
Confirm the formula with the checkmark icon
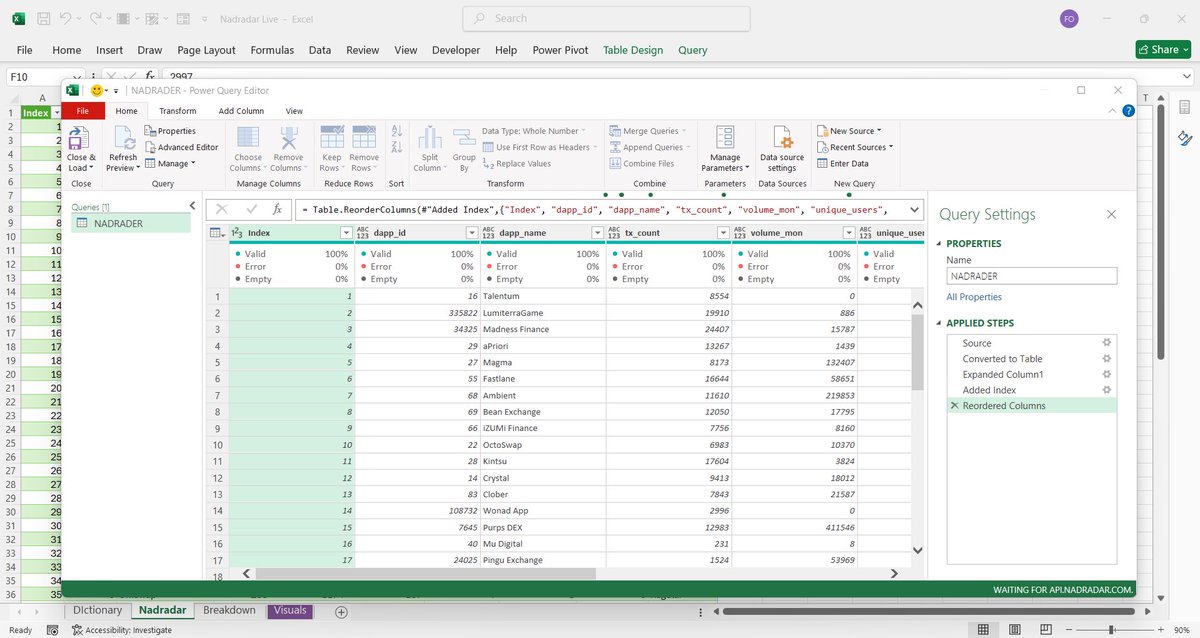[251, 209]
